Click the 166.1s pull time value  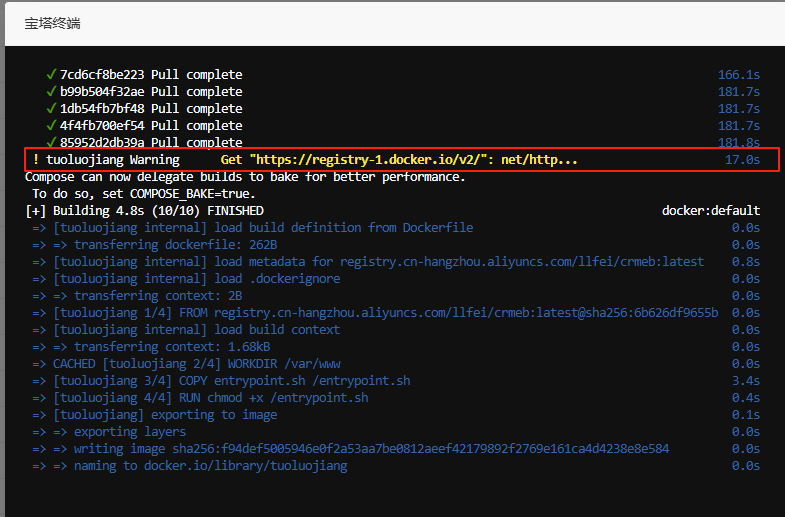pos(738,75)
